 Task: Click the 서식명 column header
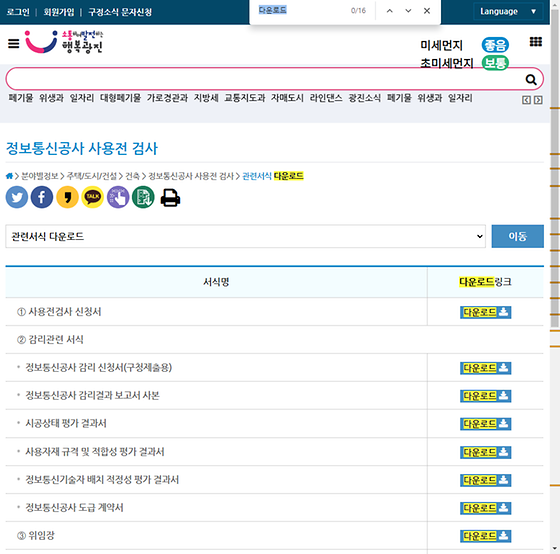[x=216, y=282]
